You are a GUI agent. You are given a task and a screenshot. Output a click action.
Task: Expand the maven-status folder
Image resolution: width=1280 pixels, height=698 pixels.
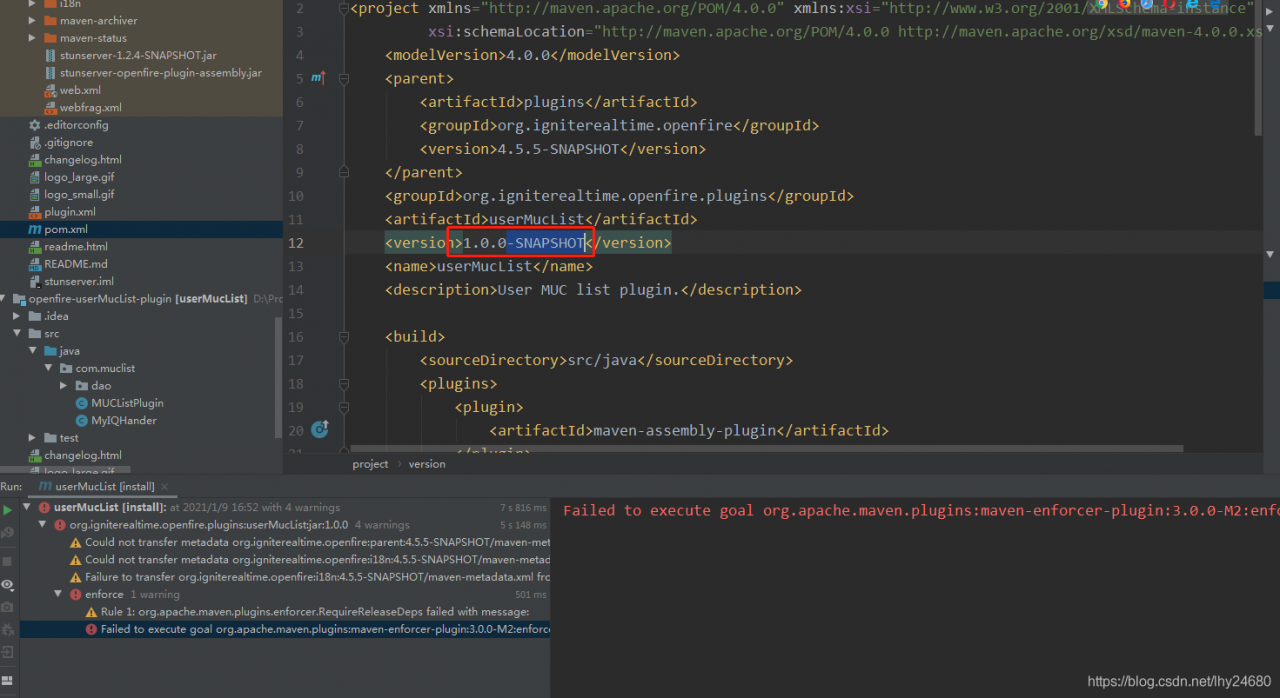(33, 38)
